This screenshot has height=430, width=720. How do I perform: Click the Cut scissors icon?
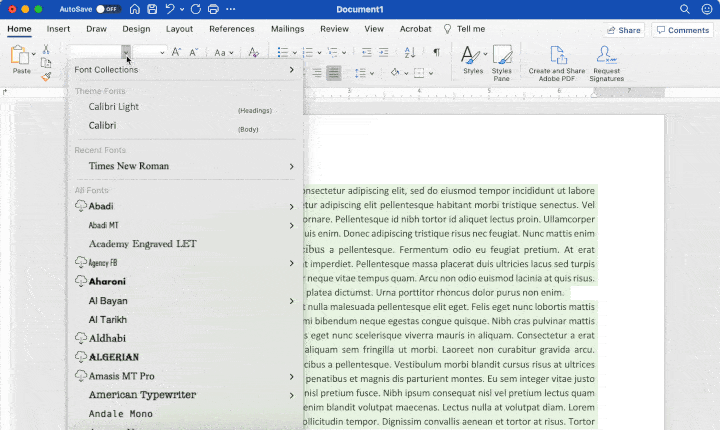(x=46, y=49)
